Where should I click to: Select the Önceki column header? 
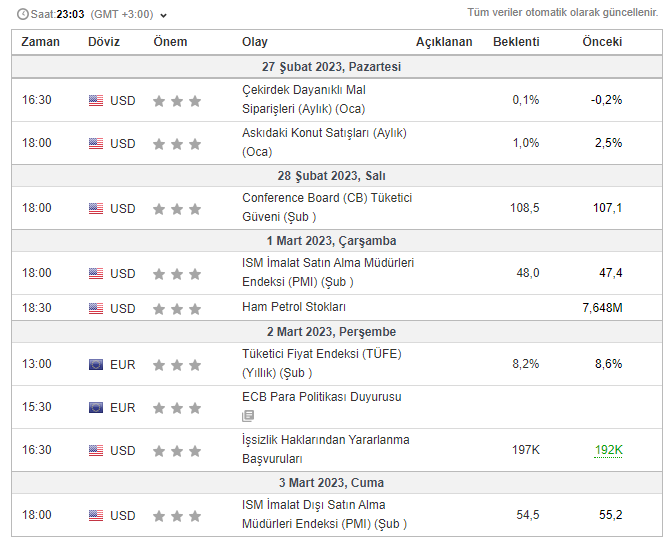click(x=602, y=42)
